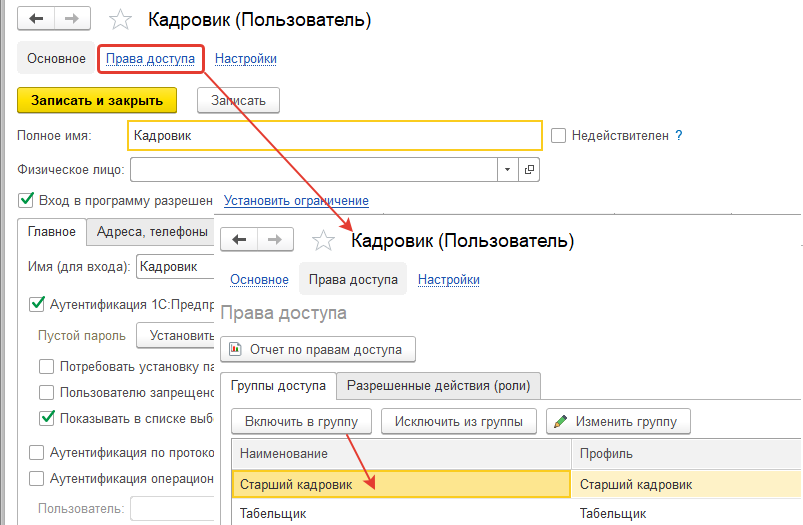Toggle the Недействителен checkbox
This screenshot has width=803, height=525.
coord(559,135)
